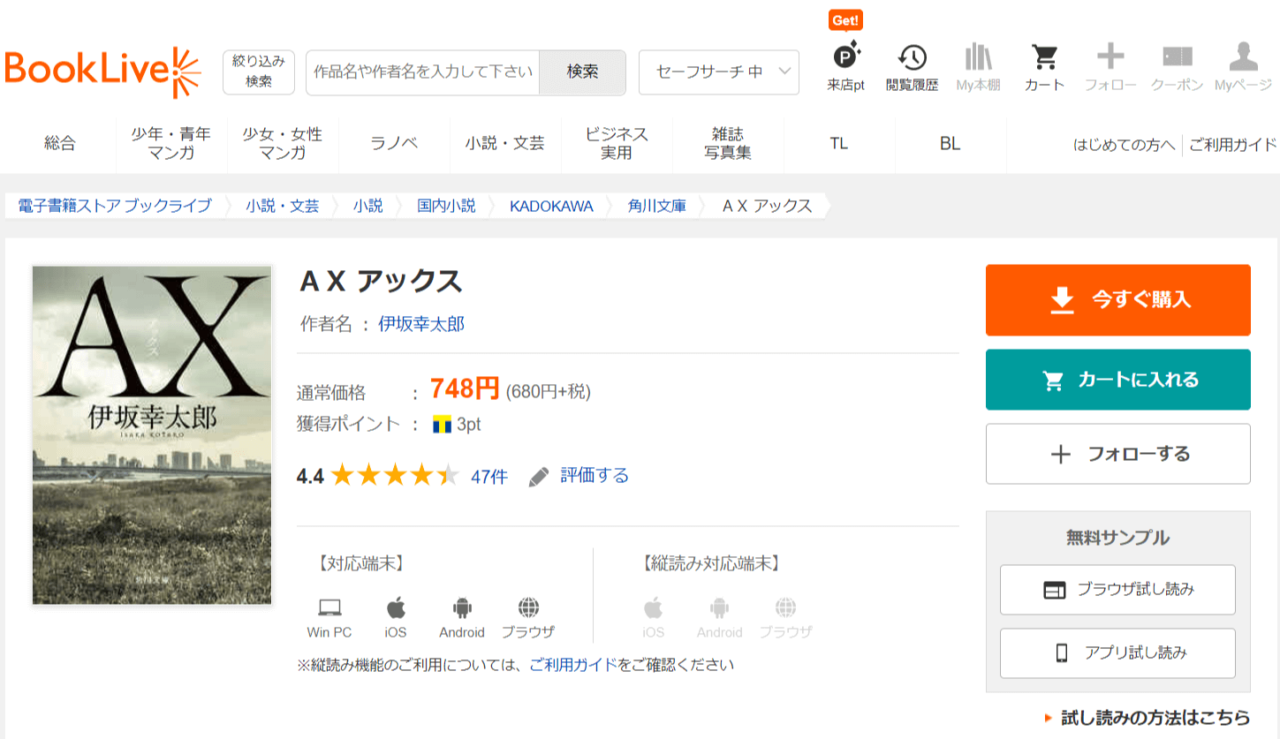Click the iOS apple icon under 対応端末
1280x739 pixels.
coord(396,607)
